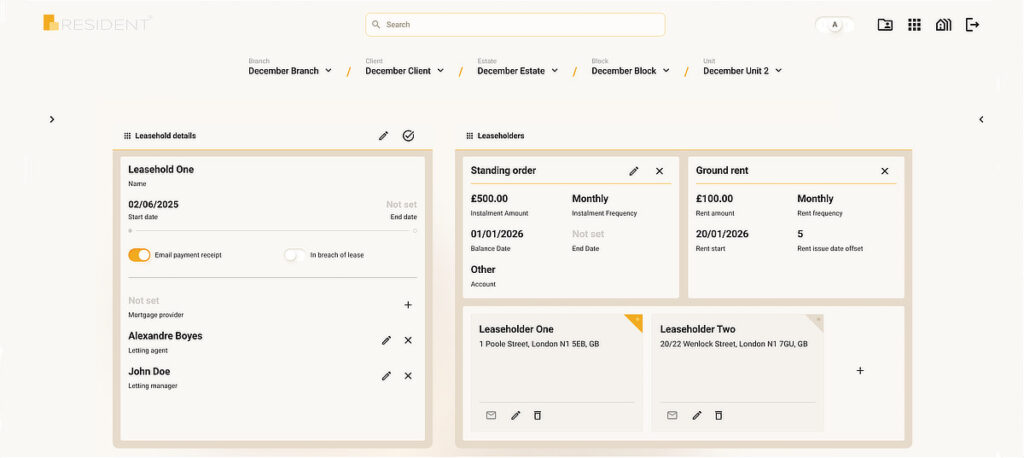Click the edit pencil for Leasehold details
This screenshot has height=458, width=1024.
383,136
